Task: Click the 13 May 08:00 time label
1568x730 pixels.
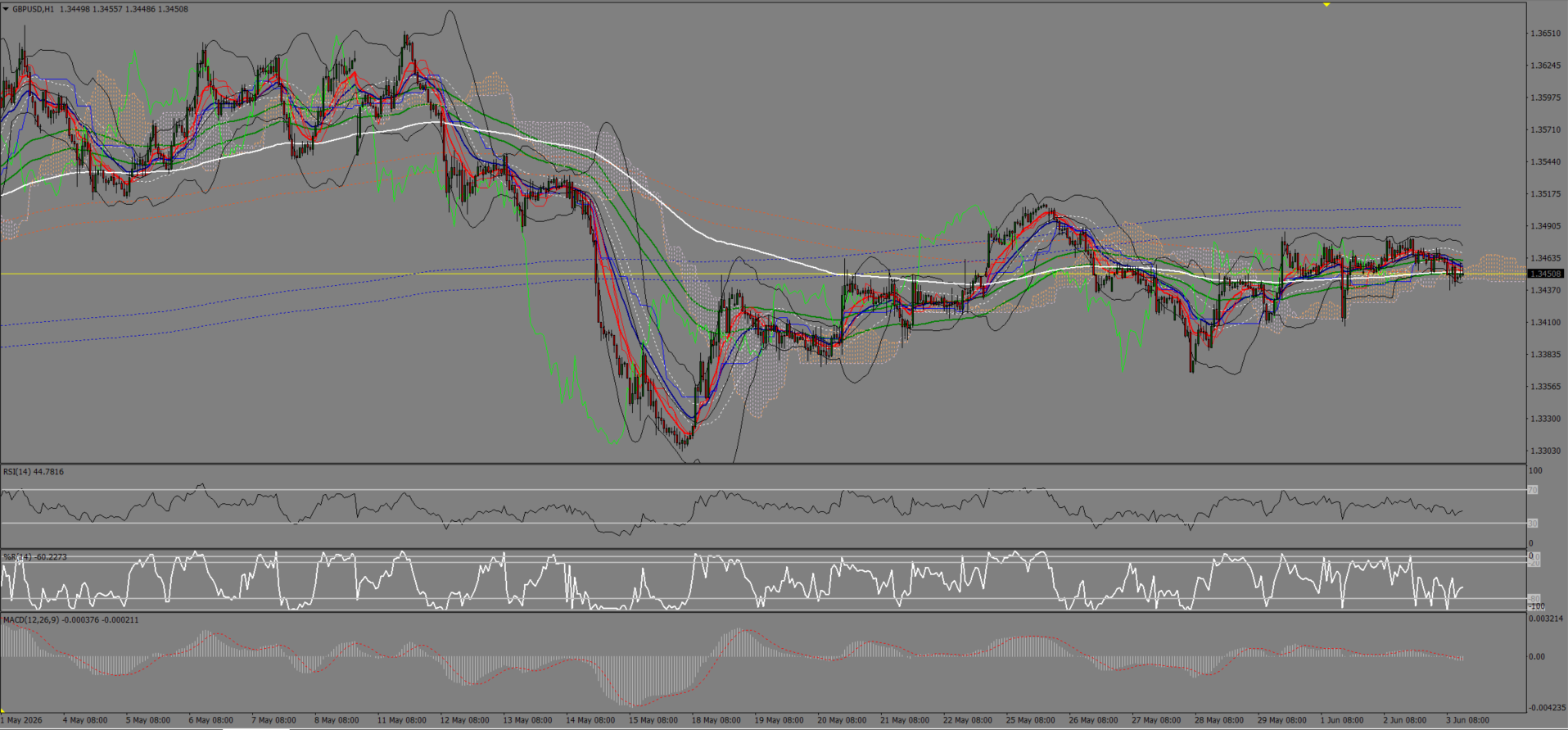Action: coord(528,721)
